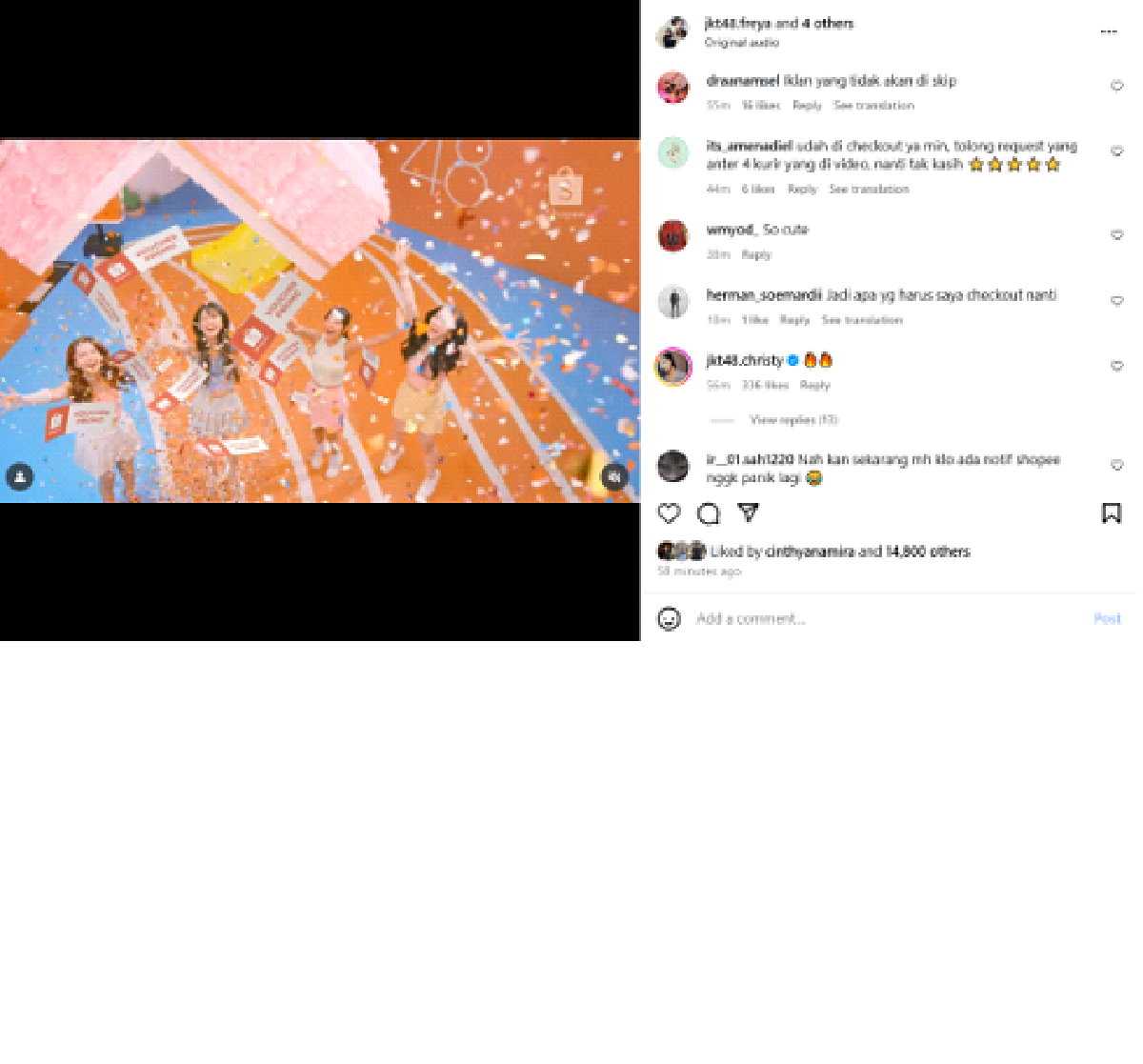Click the Post button to submit the comment
This screenshot has height=1064, width=1143.
1107,619
